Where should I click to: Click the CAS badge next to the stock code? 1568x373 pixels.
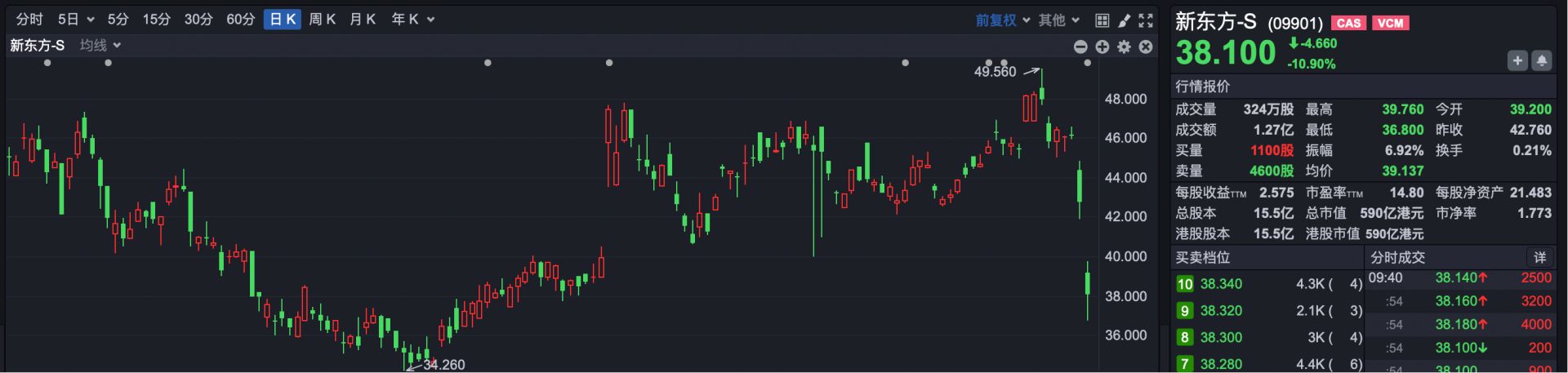1348,23
